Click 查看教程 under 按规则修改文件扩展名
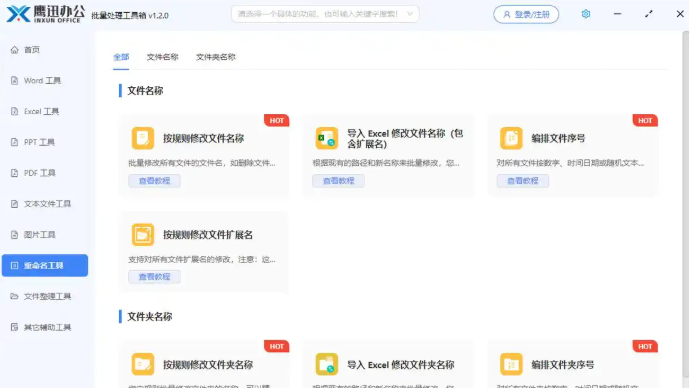The width and height of the screenshot is (689, 388). tap(154, 277)
